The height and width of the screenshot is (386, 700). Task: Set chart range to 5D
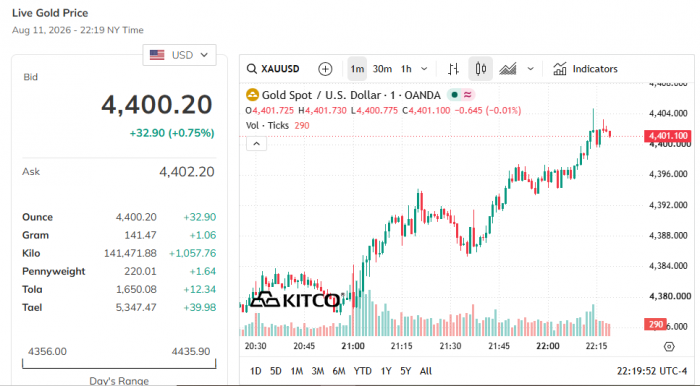(x=275, y=371)
